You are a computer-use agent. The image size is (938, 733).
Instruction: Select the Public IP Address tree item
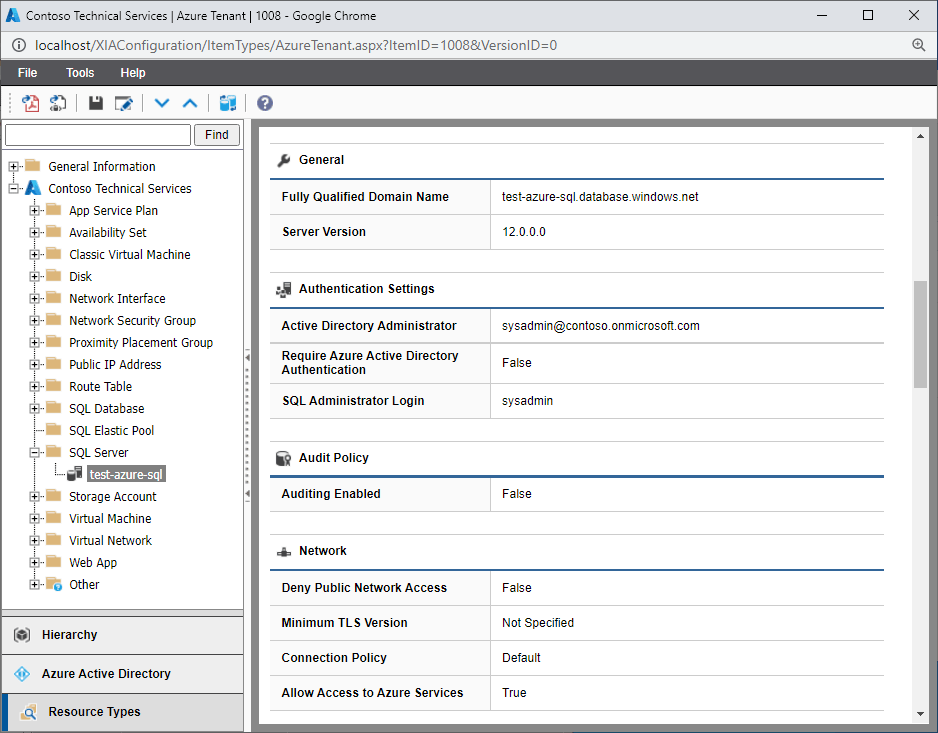click(x=115, y=365)
